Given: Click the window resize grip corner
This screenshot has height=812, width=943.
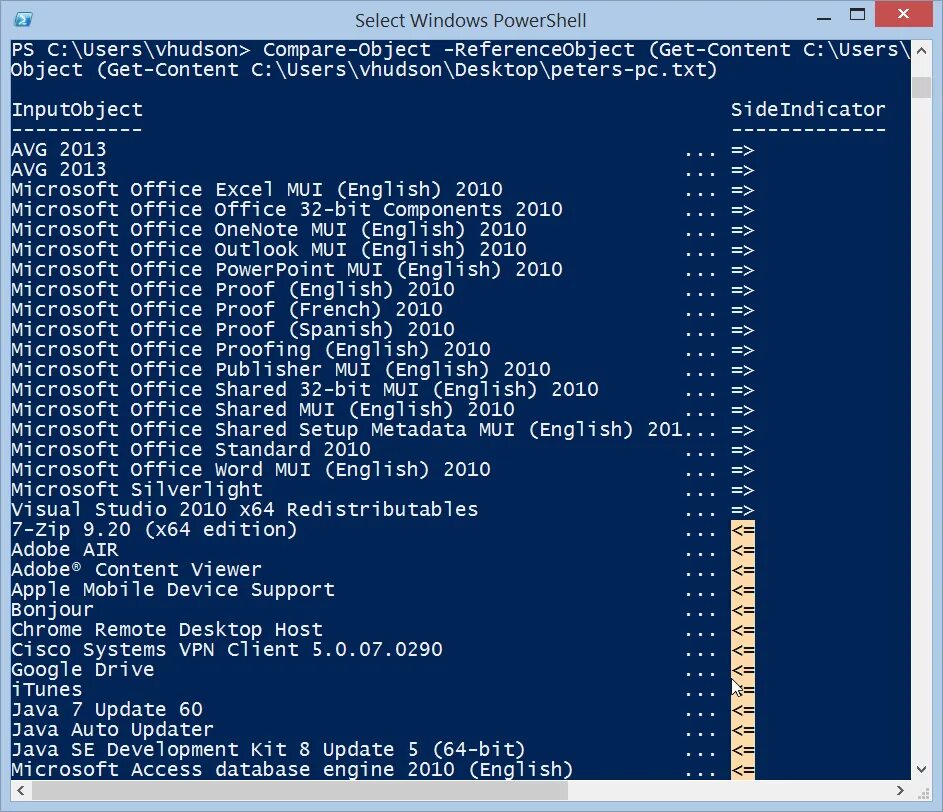Looking at the screenshot, I should pos(923,793).
